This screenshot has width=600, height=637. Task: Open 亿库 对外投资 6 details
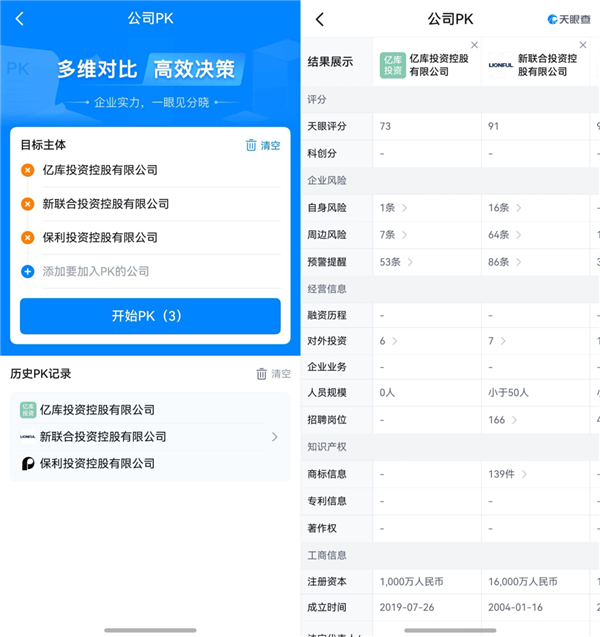tap(388, 341)
